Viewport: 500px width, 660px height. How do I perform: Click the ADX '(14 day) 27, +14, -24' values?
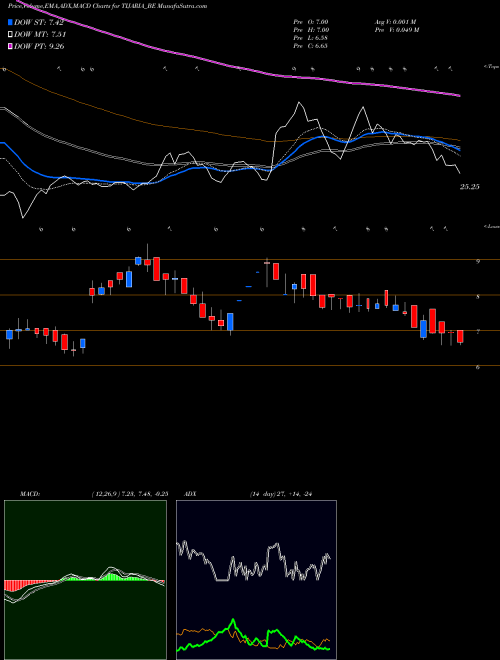point(281,494)
